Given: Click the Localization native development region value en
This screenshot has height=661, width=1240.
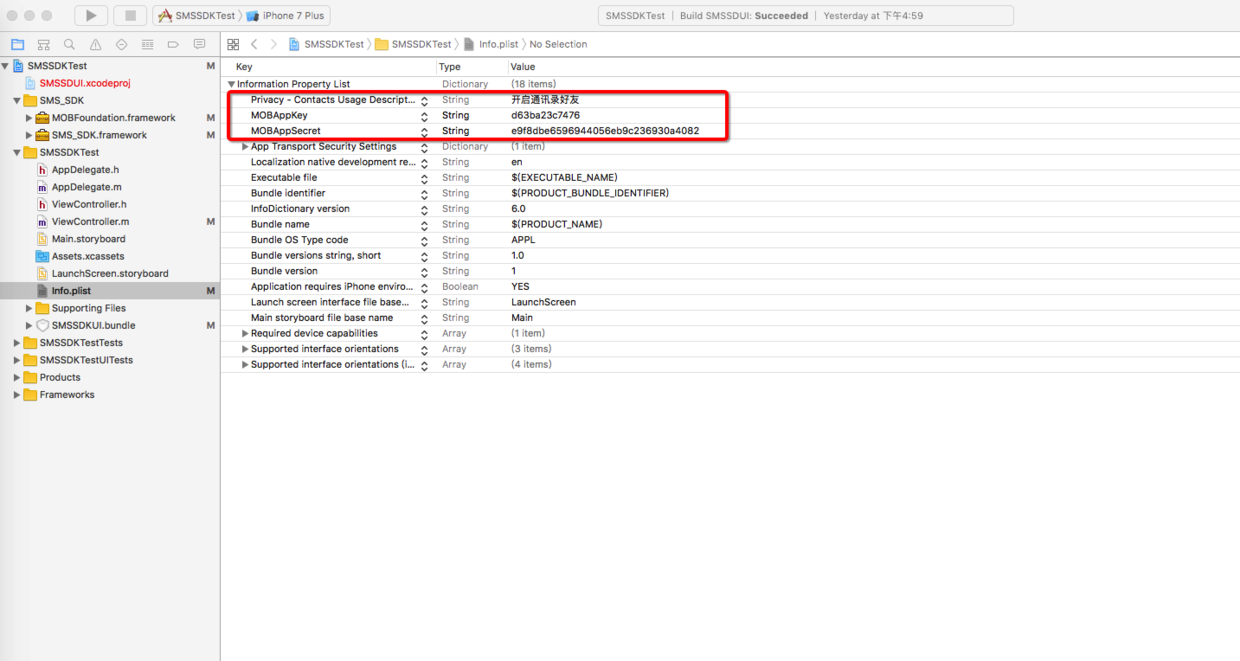Looking at the screenshot, I should coord(517,162).
